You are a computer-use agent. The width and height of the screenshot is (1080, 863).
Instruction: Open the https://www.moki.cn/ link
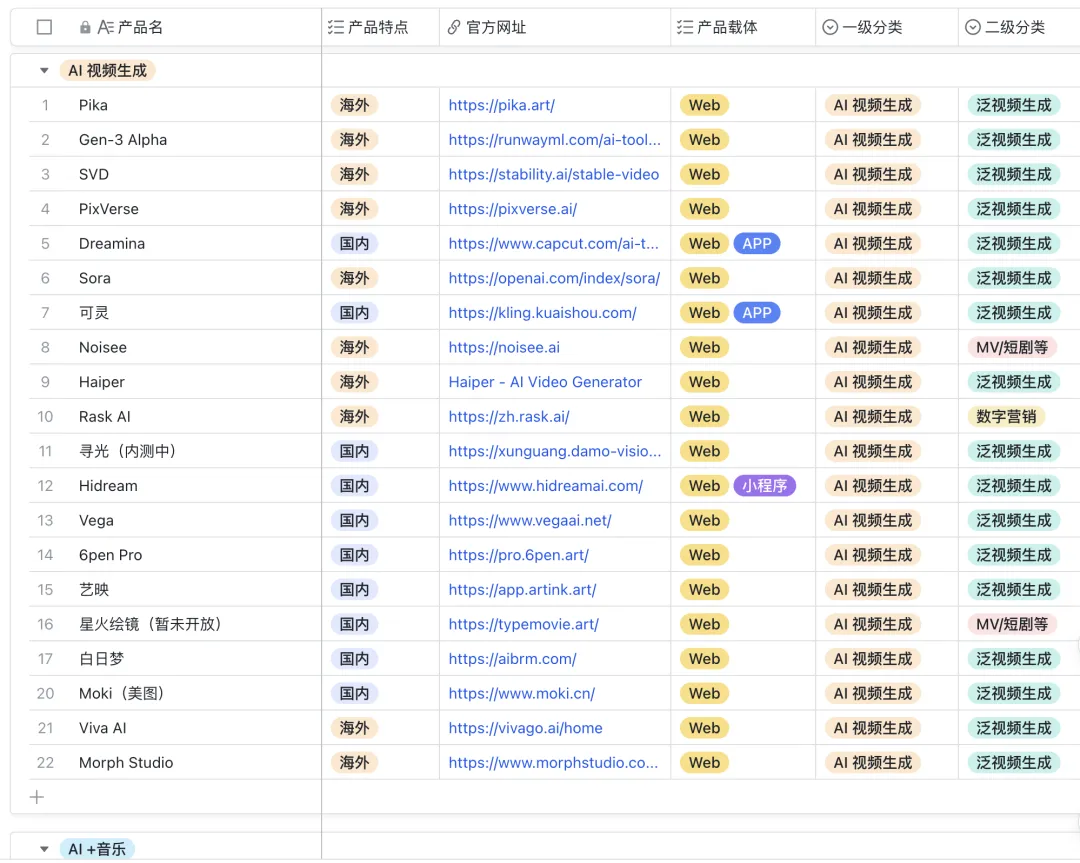click(521, 694)
